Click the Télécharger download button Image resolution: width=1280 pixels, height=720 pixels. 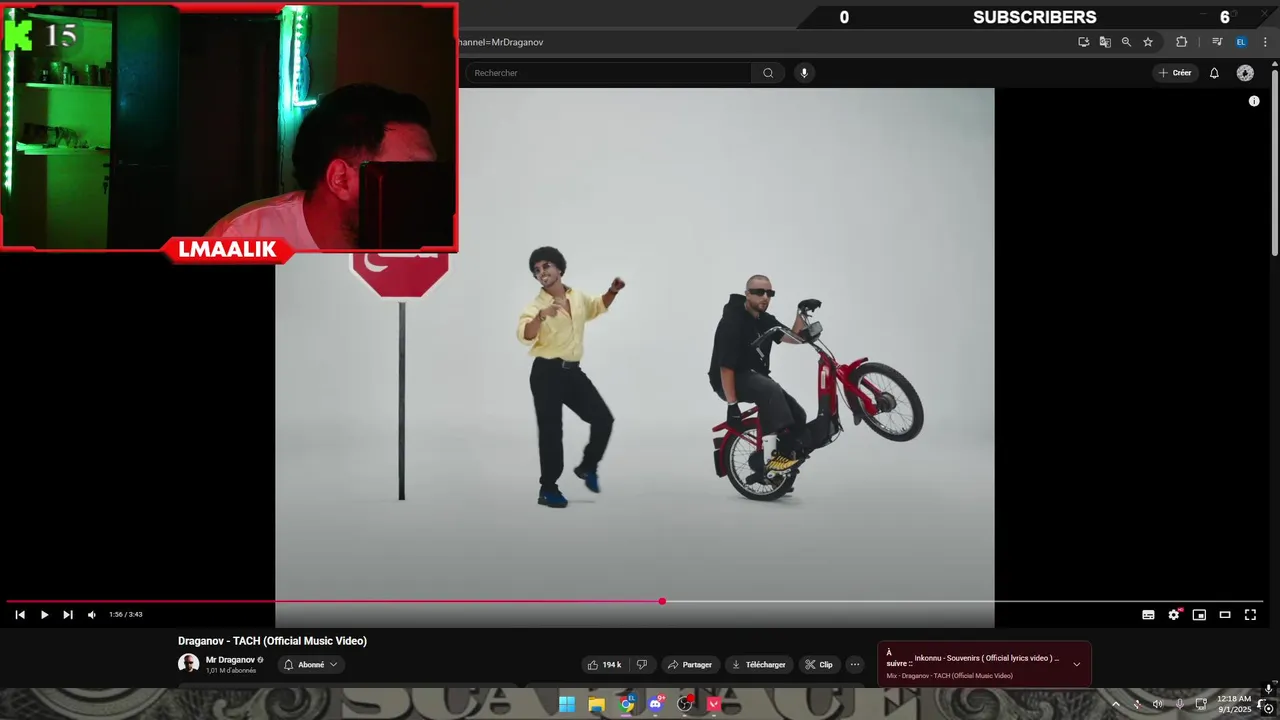758,665
